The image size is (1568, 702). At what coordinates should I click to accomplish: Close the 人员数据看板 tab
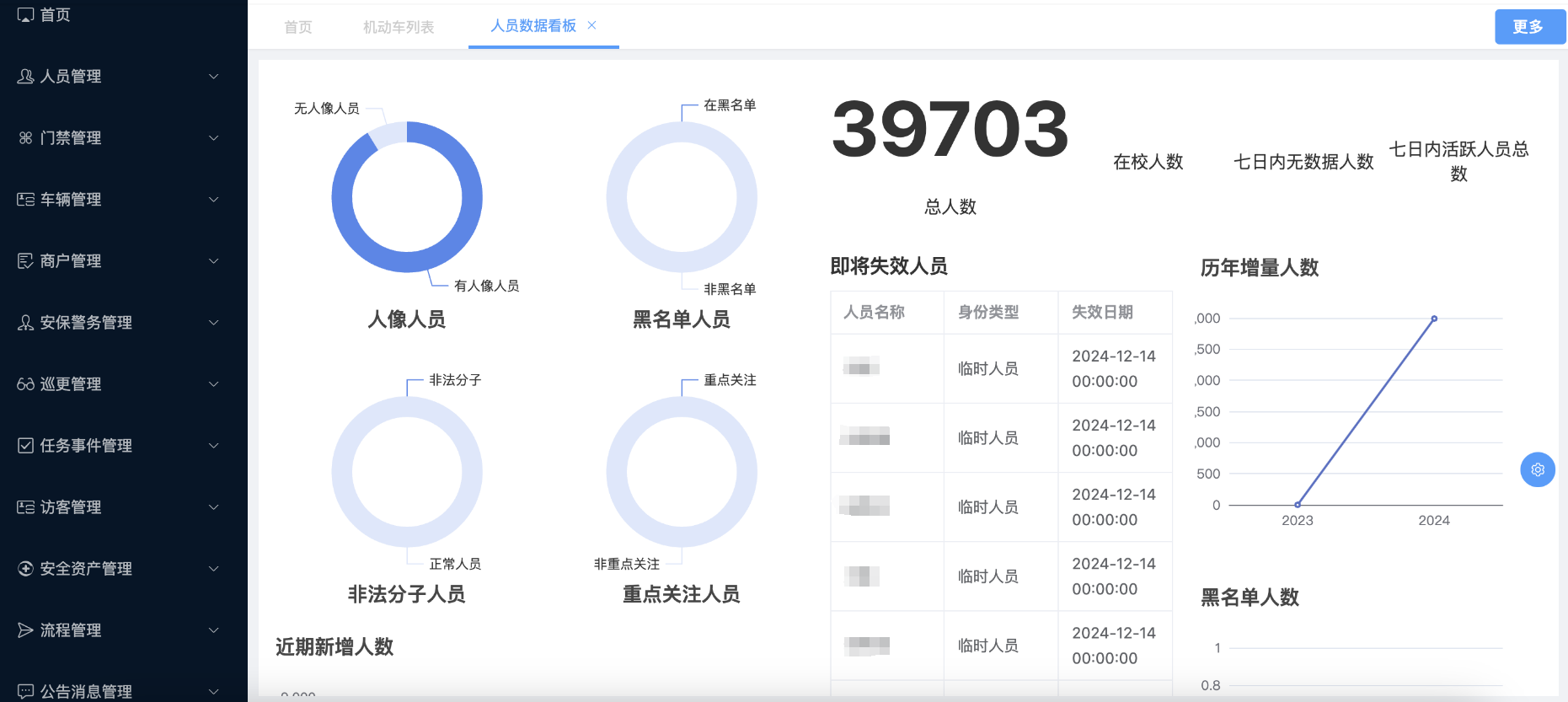tap(592, 25)
